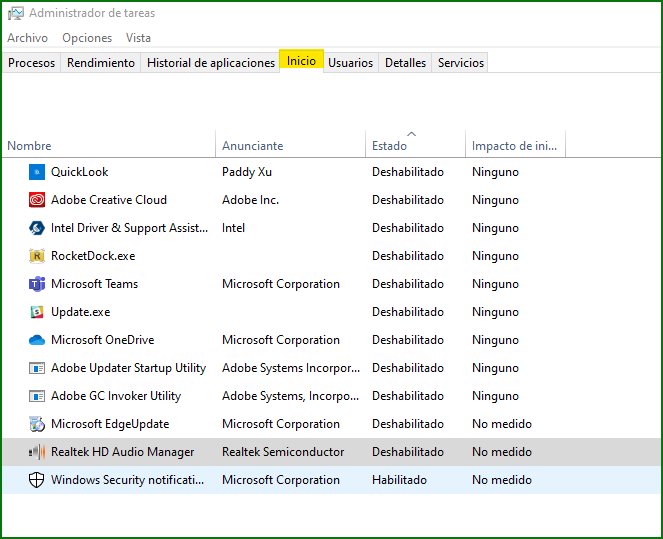
Task: Select the Microsoft Teams entry name
Action: pyautogui.click(x=94, y=284)
